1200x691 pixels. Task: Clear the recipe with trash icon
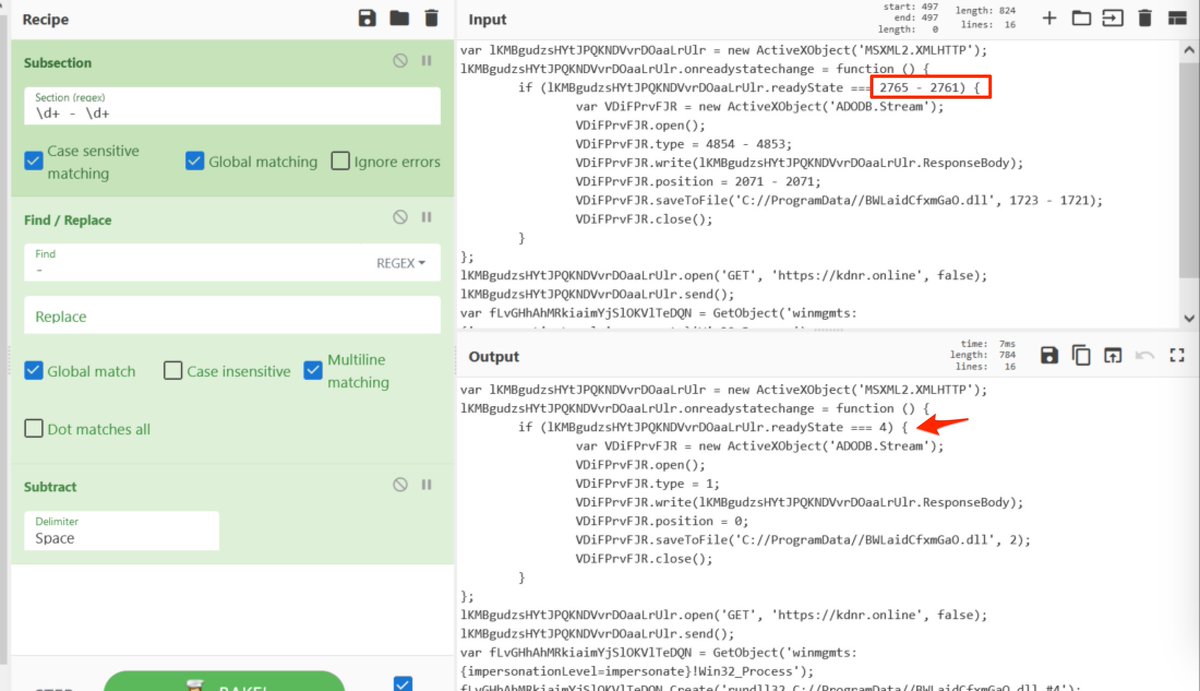tap(431, 18)
